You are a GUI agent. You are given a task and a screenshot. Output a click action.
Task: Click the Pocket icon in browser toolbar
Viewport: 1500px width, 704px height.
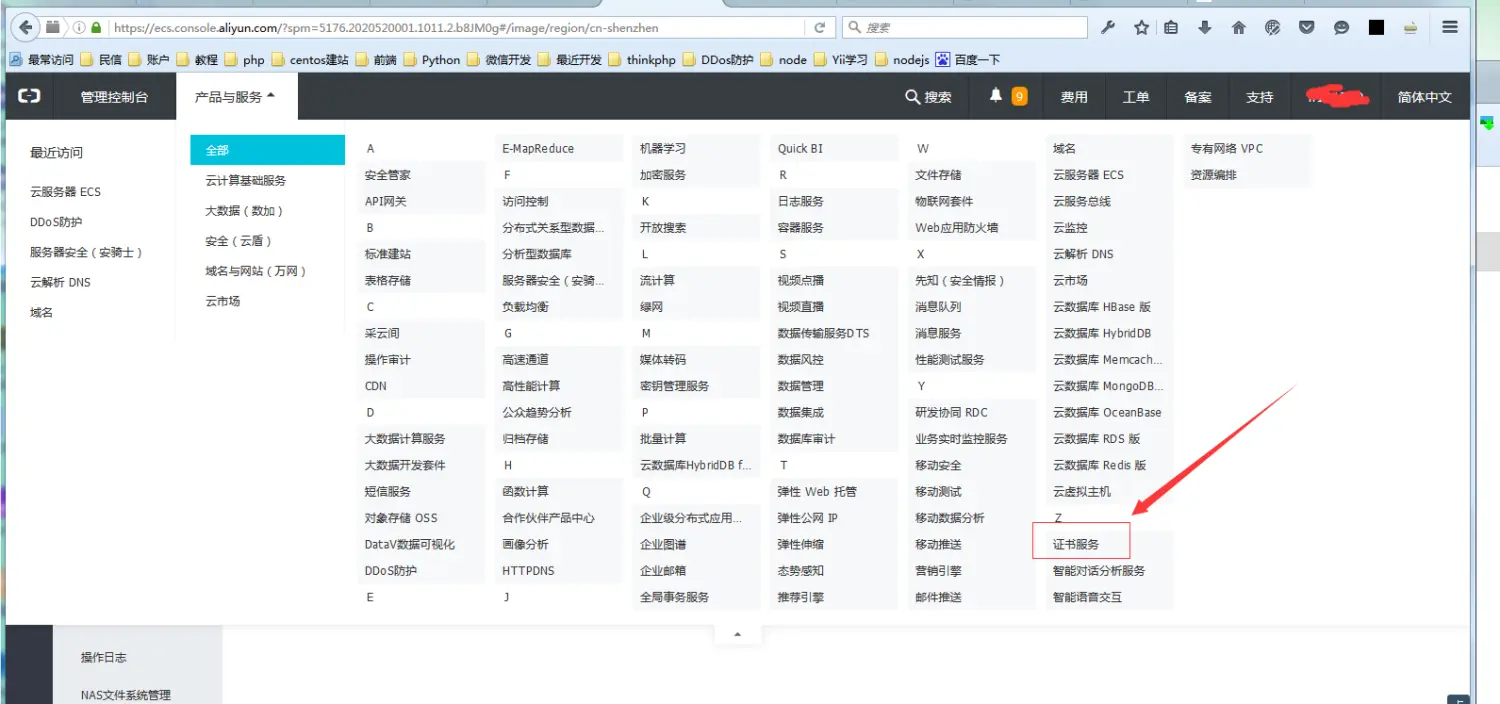[1307, 28]
